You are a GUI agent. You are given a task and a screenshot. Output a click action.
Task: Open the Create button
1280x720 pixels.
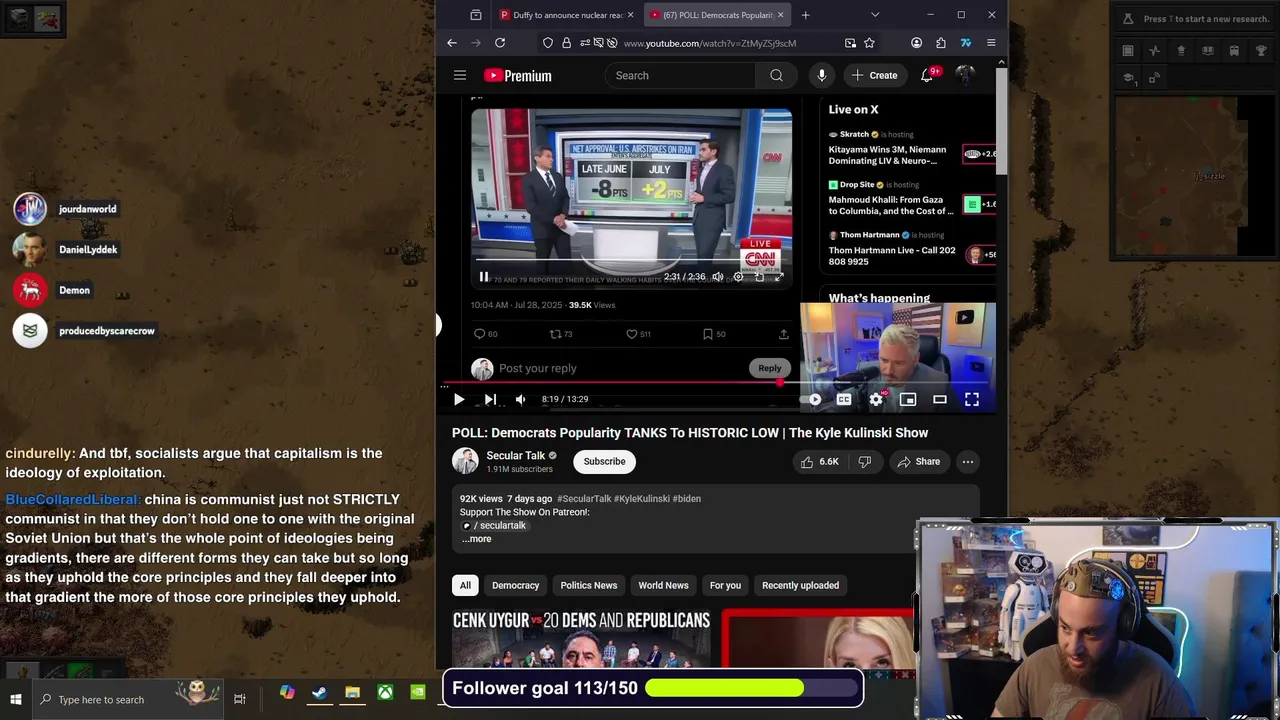coord(874,75)
